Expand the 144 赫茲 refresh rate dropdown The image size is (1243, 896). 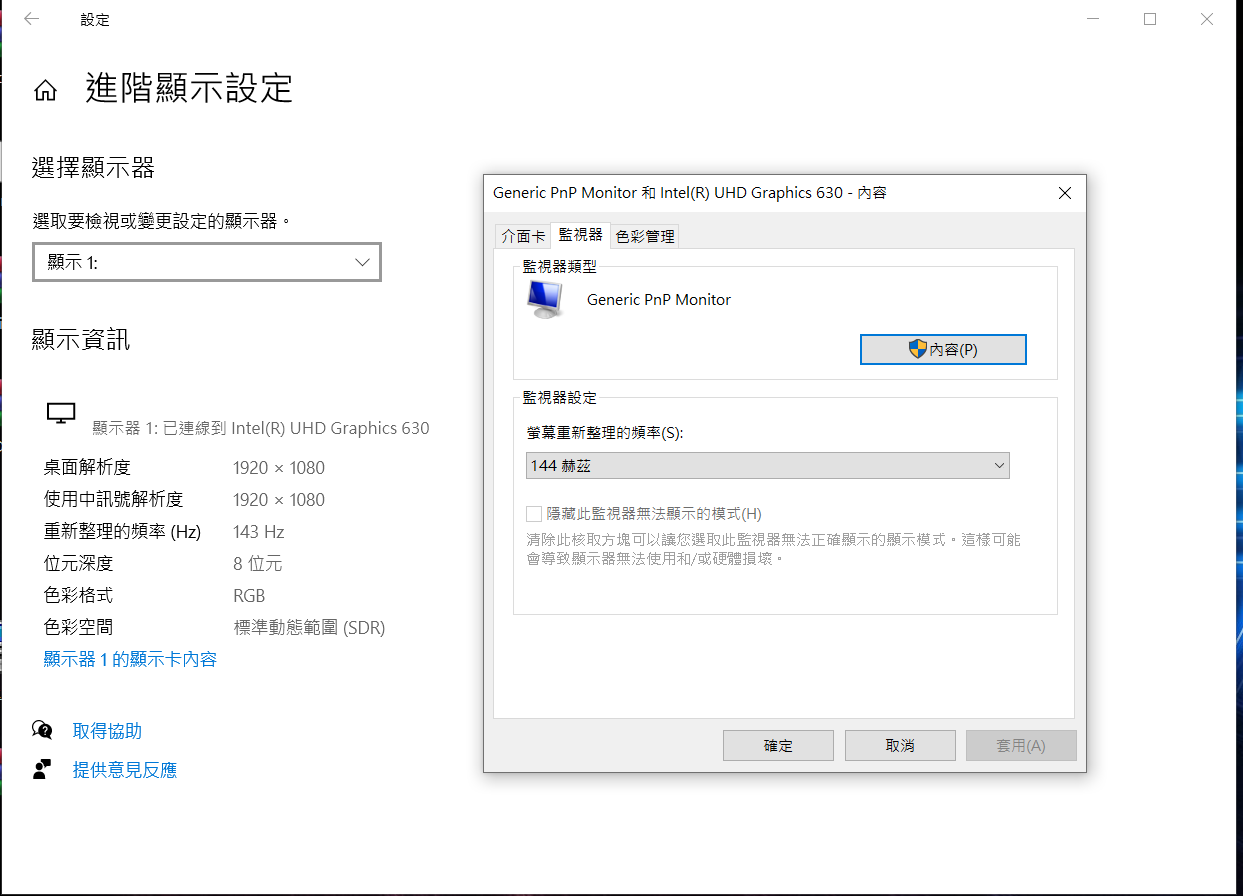tap(767, 465)
